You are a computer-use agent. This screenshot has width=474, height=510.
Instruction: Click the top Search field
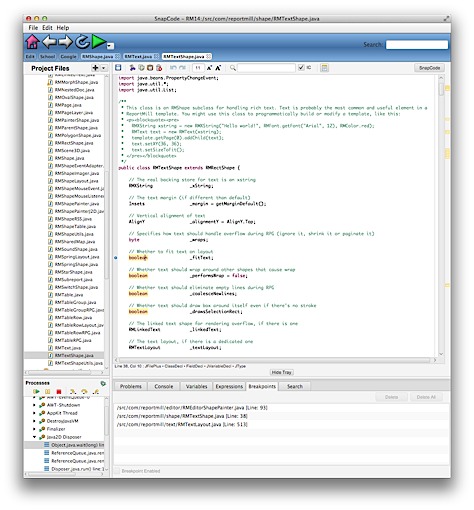pyautogui.click(x=417, y=45)
